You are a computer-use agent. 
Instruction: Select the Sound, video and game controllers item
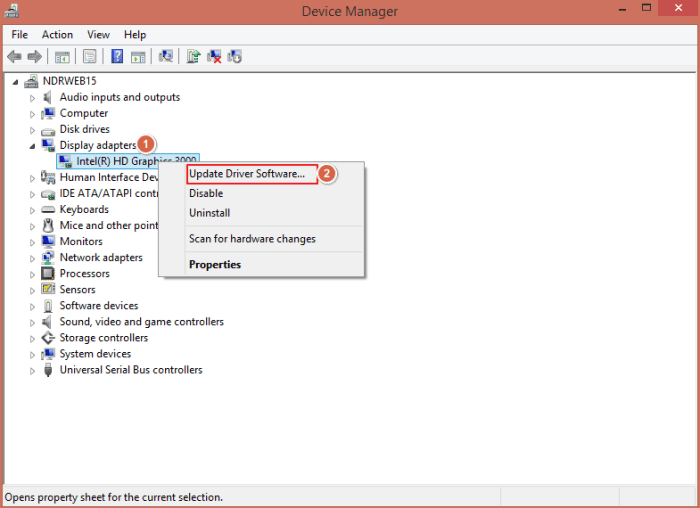(x=141, y=322)
